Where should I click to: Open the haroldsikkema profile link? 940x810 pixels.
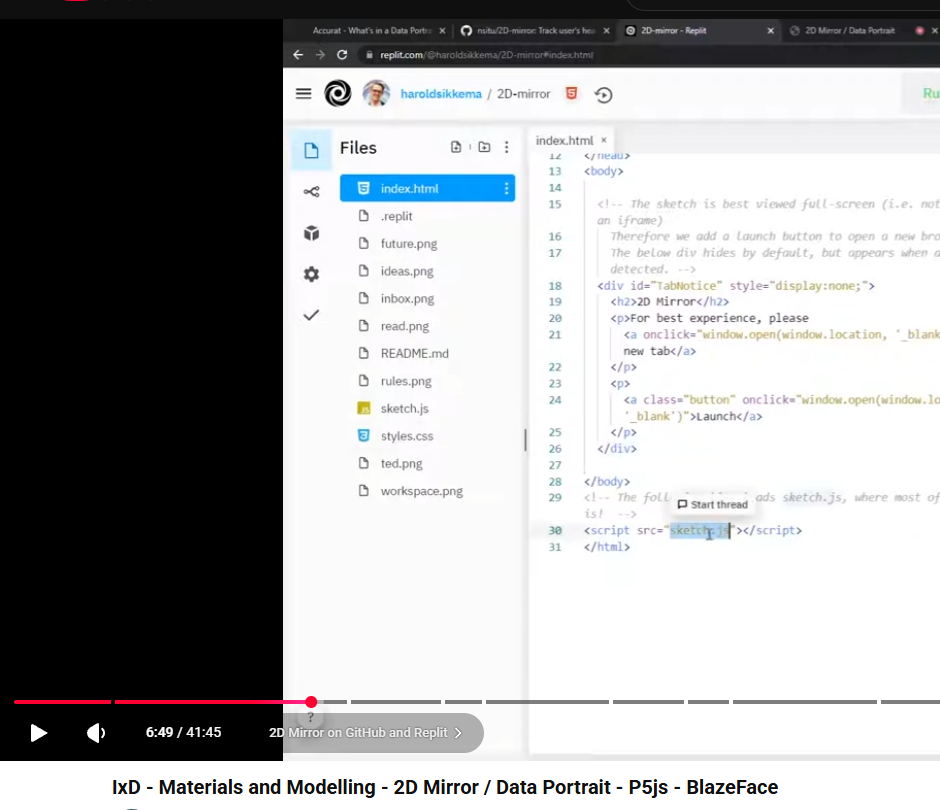[x=441, y=93]
